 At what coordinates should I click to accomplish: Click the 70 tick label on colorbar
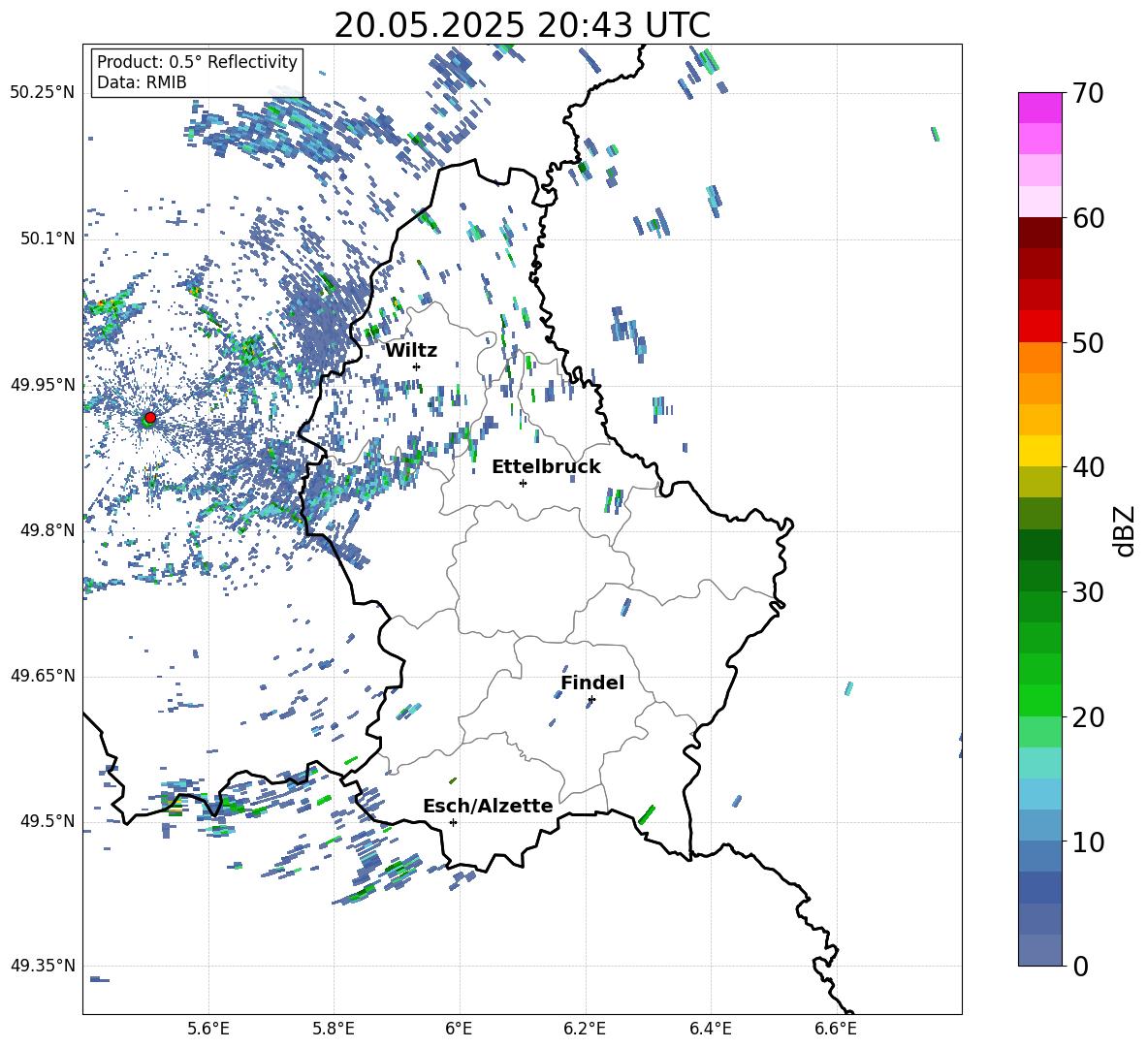pyautogui.click(x=1088, y=93)
